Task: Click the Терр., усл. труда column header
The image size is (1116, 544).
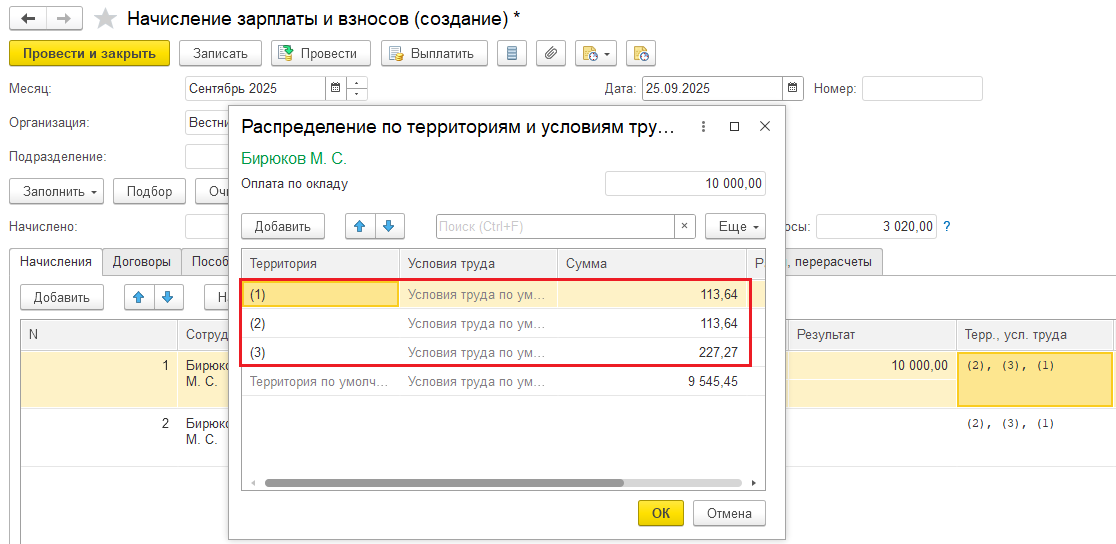Action: click(x=1035, y=335)
